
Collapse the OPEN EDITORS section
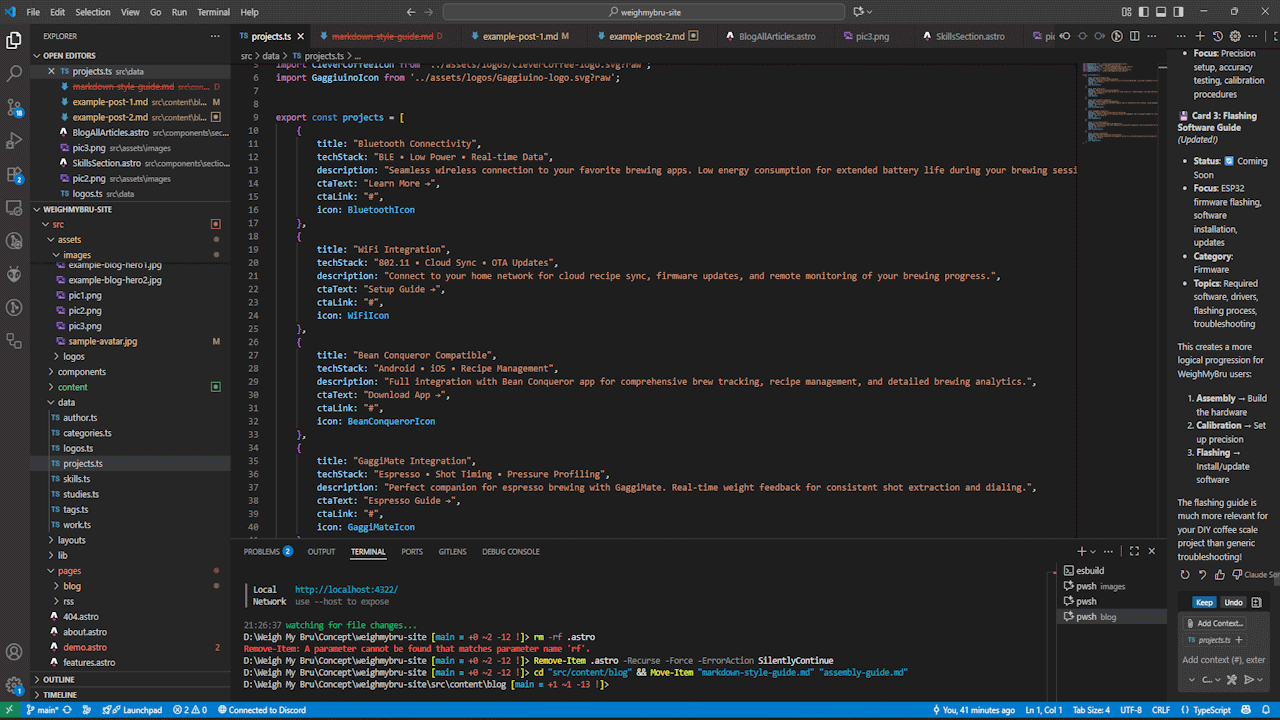click(69, 56)
